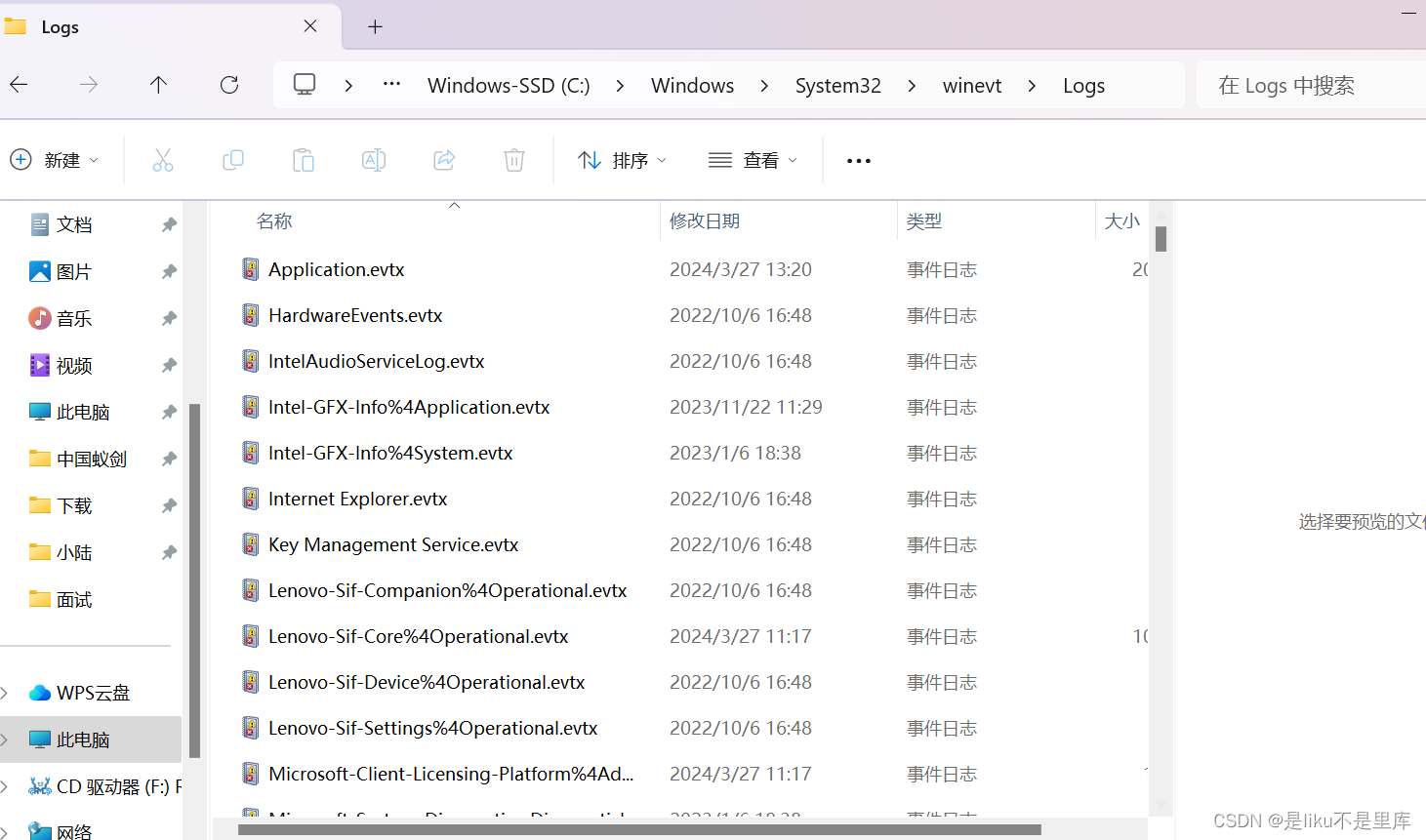The image size is (1426, 840).
Task: Select Intel-GFX-Info%4Application.evtx file
Action: point(409,407)
